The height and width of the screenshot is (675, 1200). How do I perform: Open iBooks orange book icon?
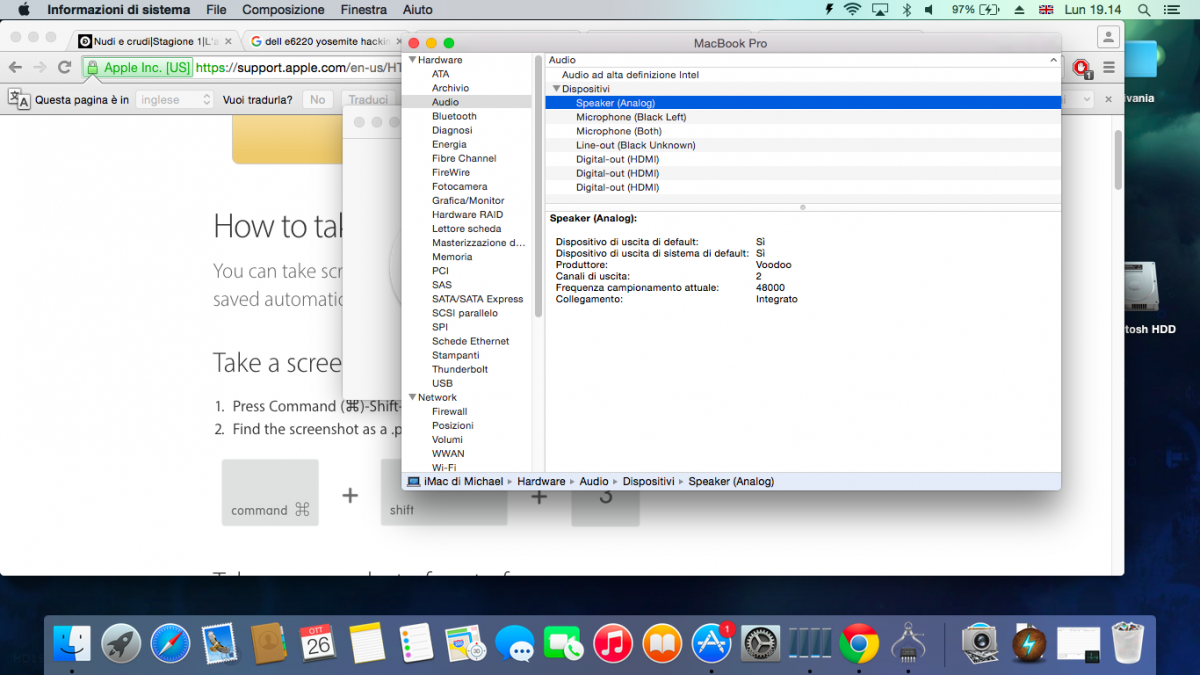(x=662, y=643)
